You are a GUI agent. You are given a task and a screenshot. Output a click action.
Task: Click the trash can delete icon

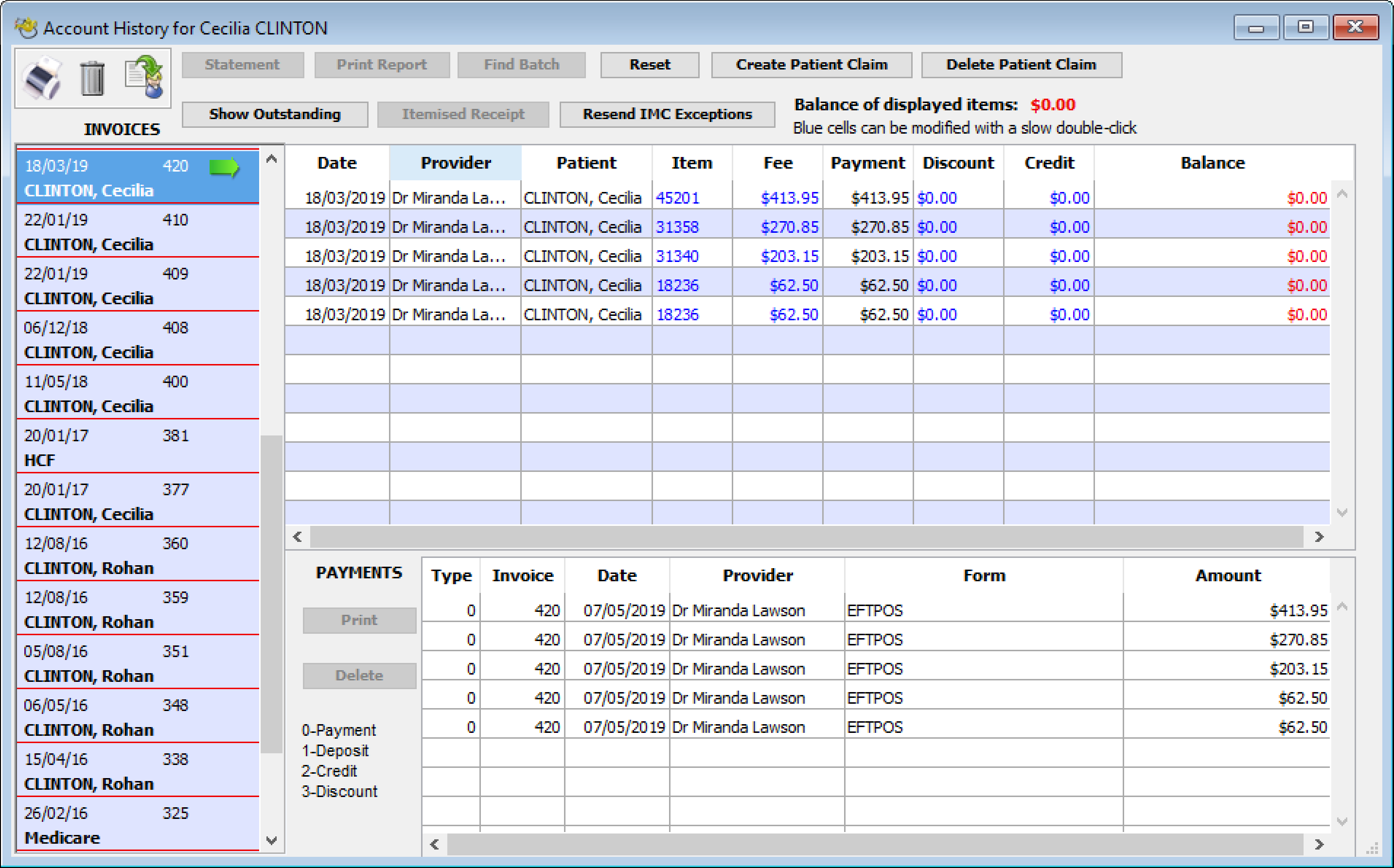tap(92, 78)
